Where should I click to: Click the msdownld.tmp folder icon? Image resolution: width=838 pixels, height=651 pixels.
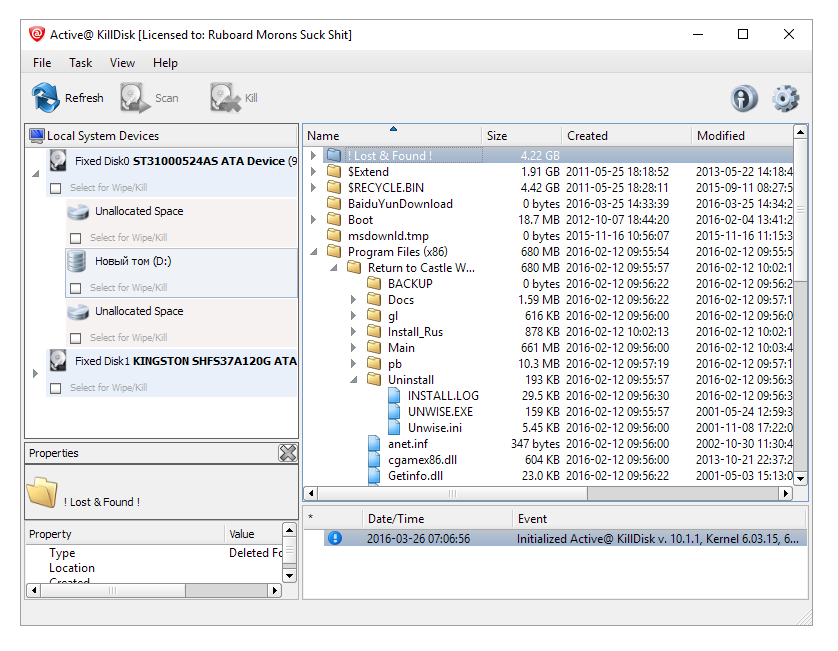[x=334, y=235]
